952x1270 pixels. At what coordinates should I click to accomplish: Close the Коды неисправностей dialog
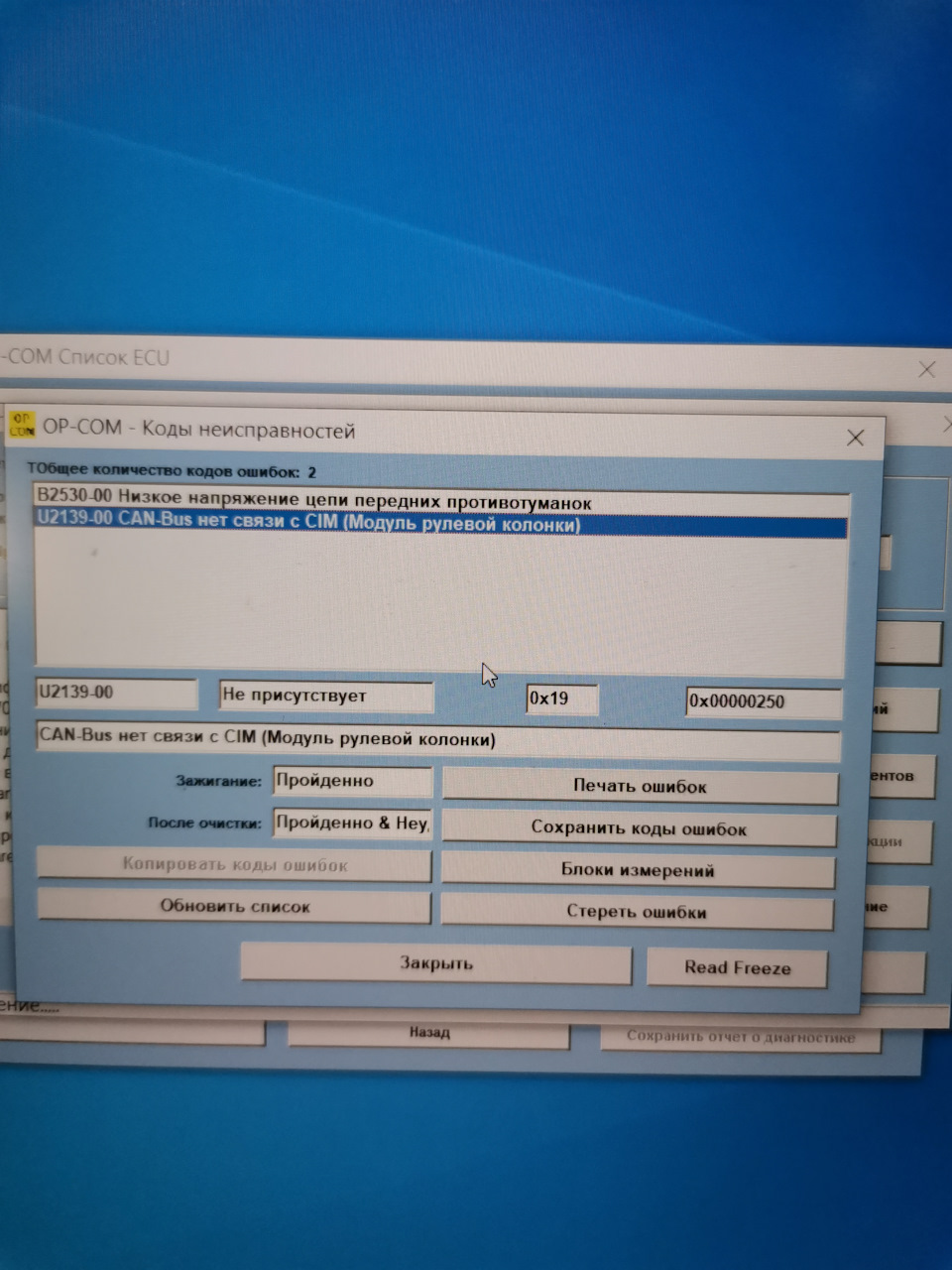[x=856, y=438]
